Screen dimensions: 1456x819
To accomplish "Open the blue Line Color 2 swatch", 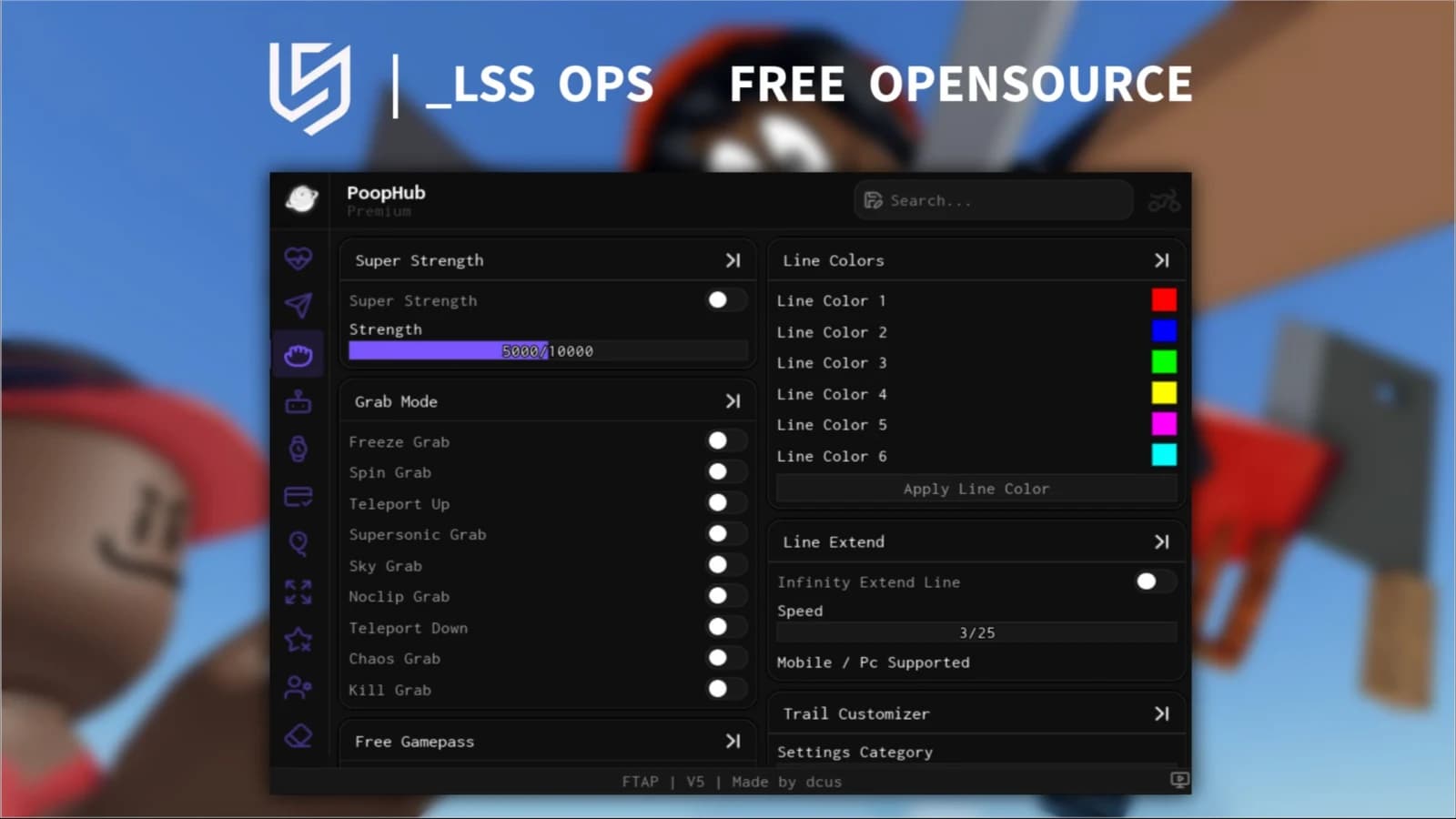I will pos(1164,330).
